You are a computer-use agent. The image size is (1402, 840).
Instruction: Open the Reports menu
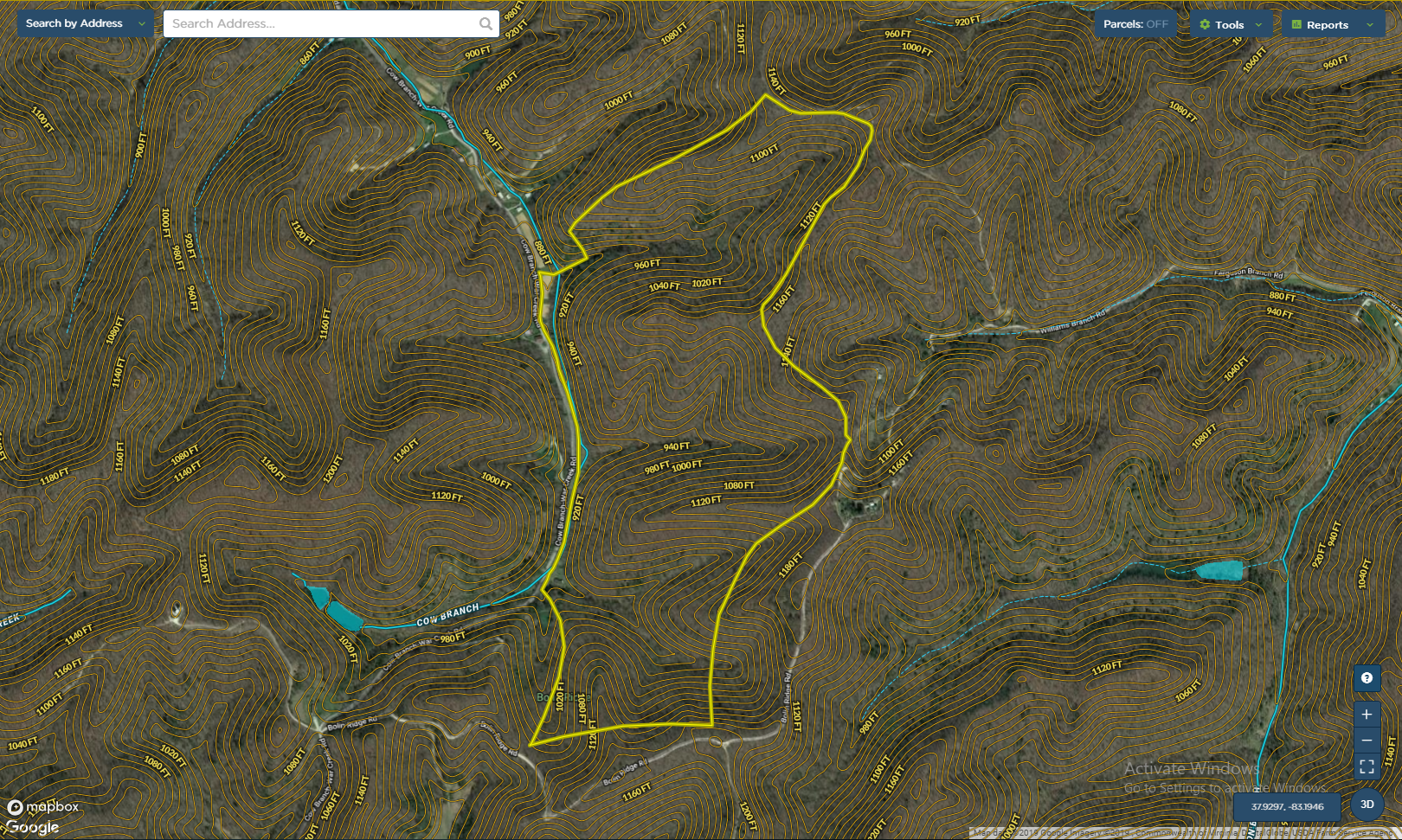pos(1328,25)
